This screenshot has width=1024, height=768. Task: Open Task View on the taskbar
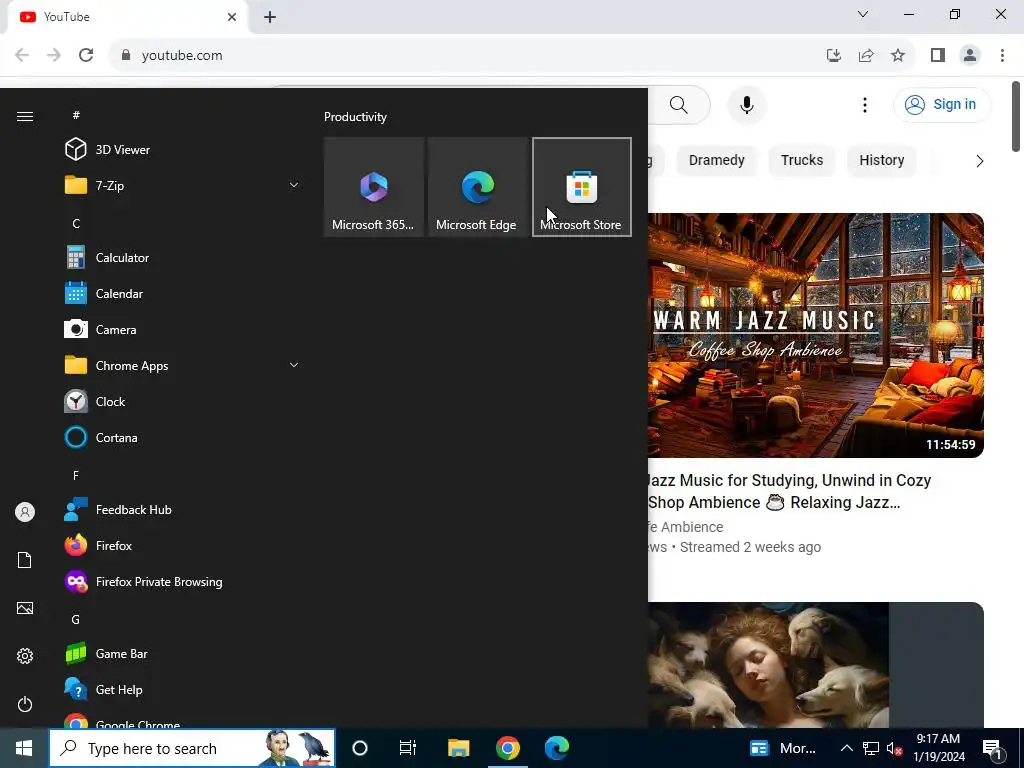point(408,748)
